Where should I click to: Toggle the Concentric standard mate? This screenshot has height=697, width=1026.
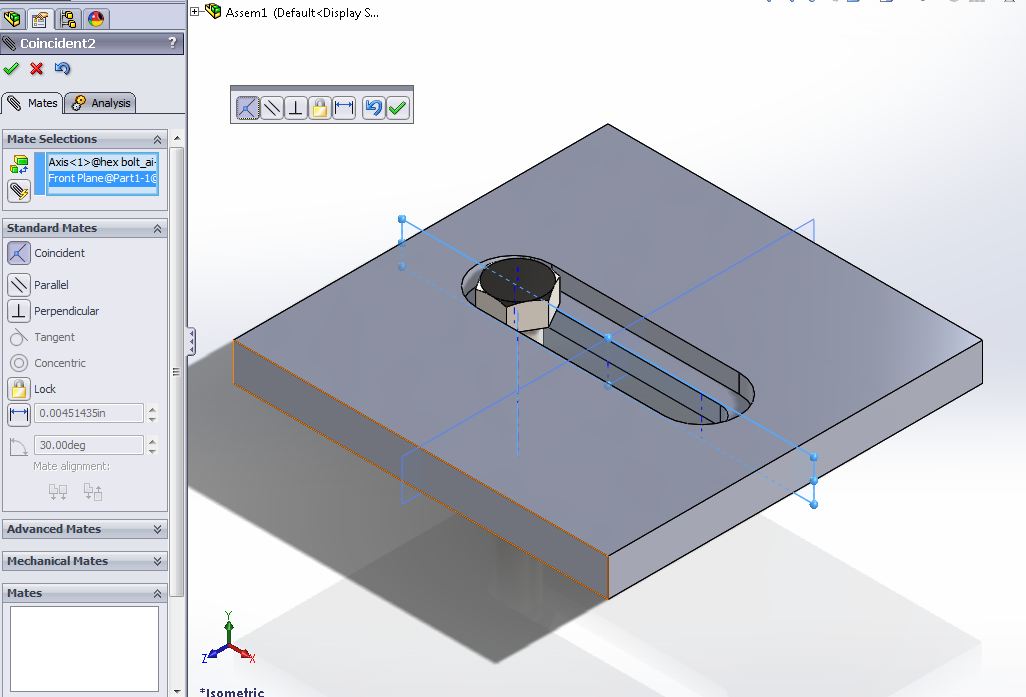19,363
